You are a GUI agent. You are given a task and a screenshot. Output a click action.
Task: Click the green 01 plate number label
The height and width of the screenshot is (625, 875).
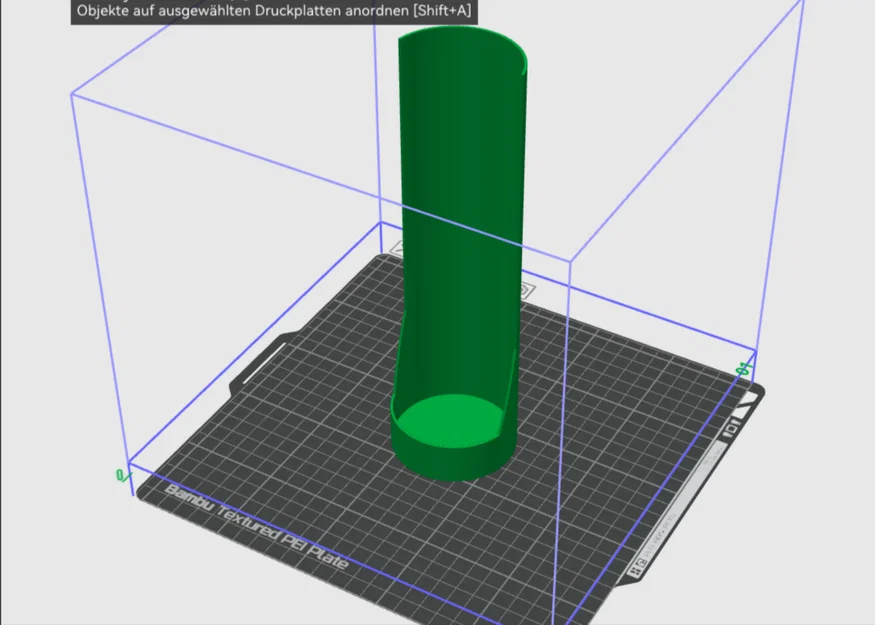coord(744,369)
